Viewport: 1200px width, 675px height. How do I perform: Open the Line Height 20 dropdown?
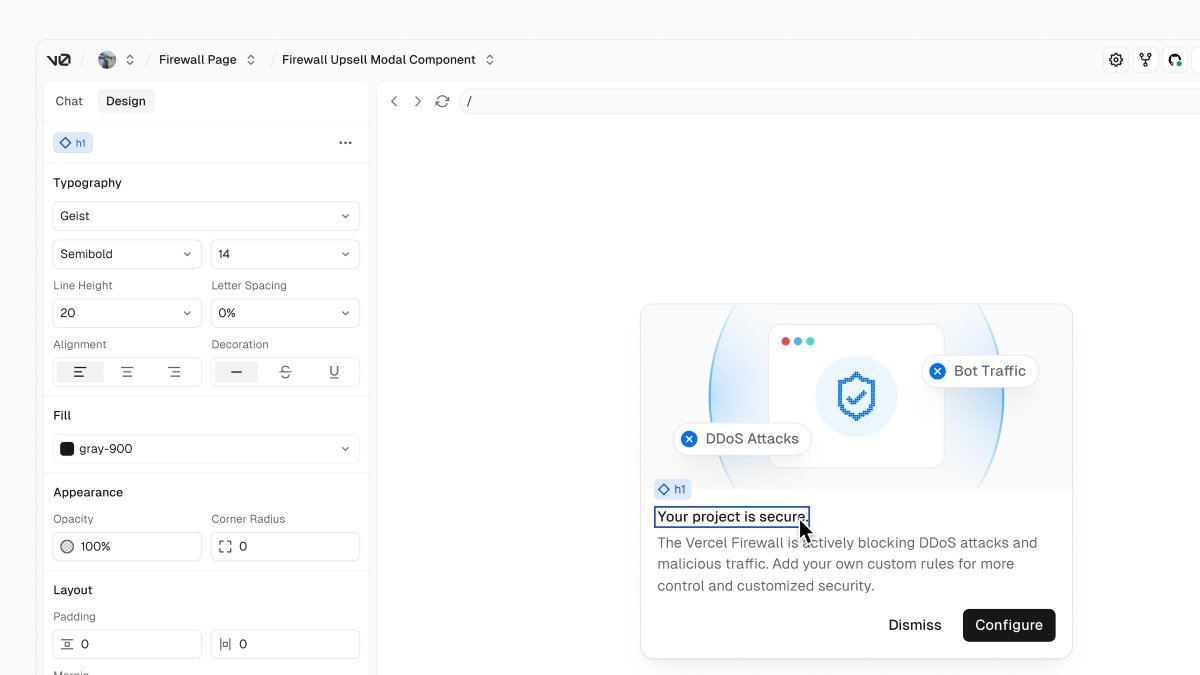pyautogui.click(x=127, y=313)
